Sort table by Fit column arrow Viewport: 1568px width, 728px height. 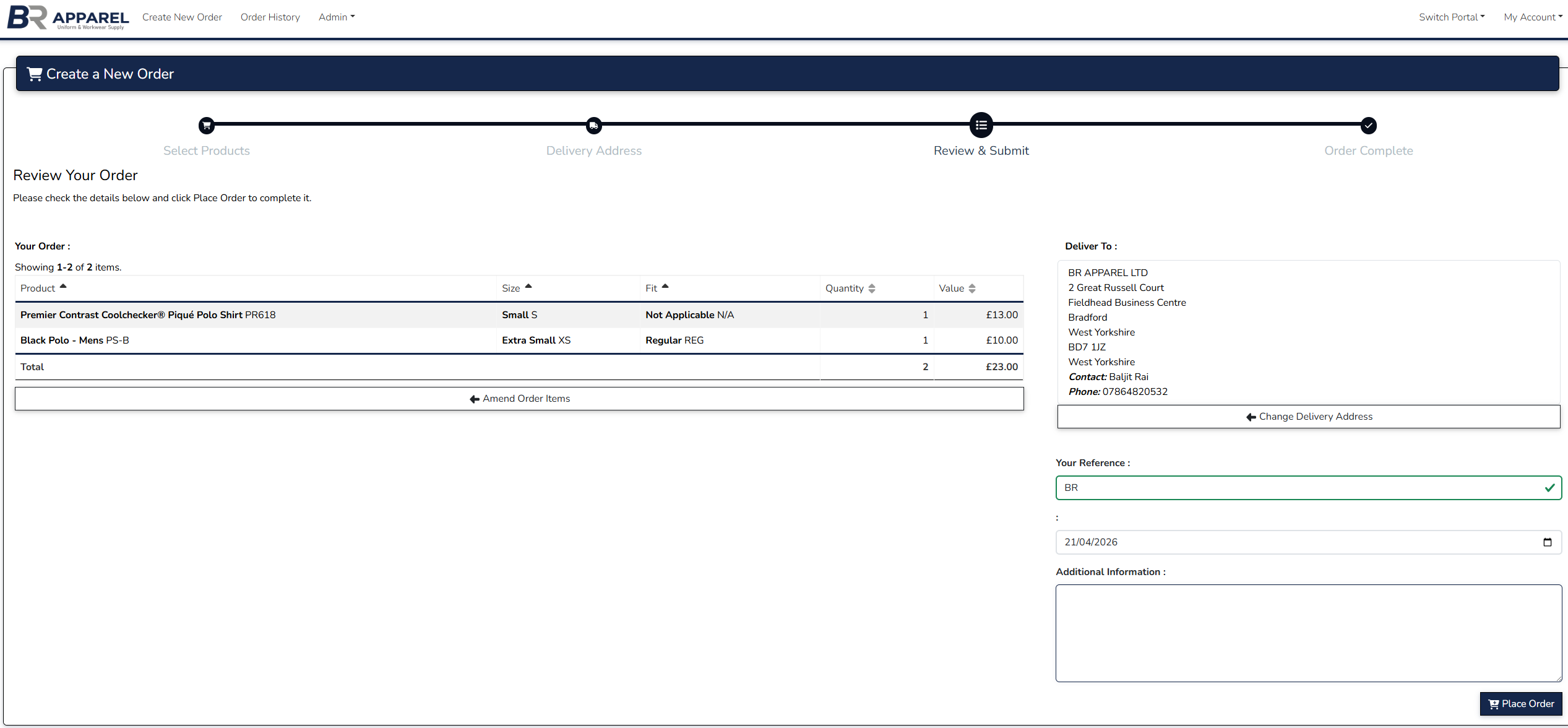point(665,287)
